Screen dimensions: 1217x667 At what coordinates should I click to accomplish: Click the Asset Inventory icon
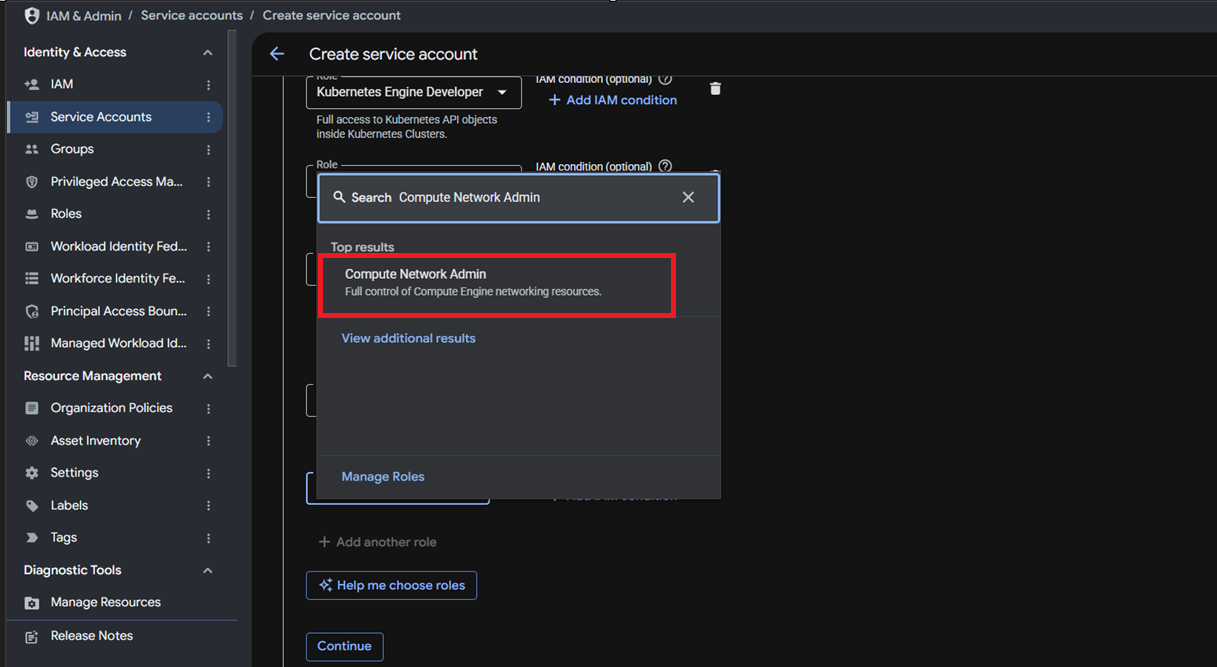32,441
